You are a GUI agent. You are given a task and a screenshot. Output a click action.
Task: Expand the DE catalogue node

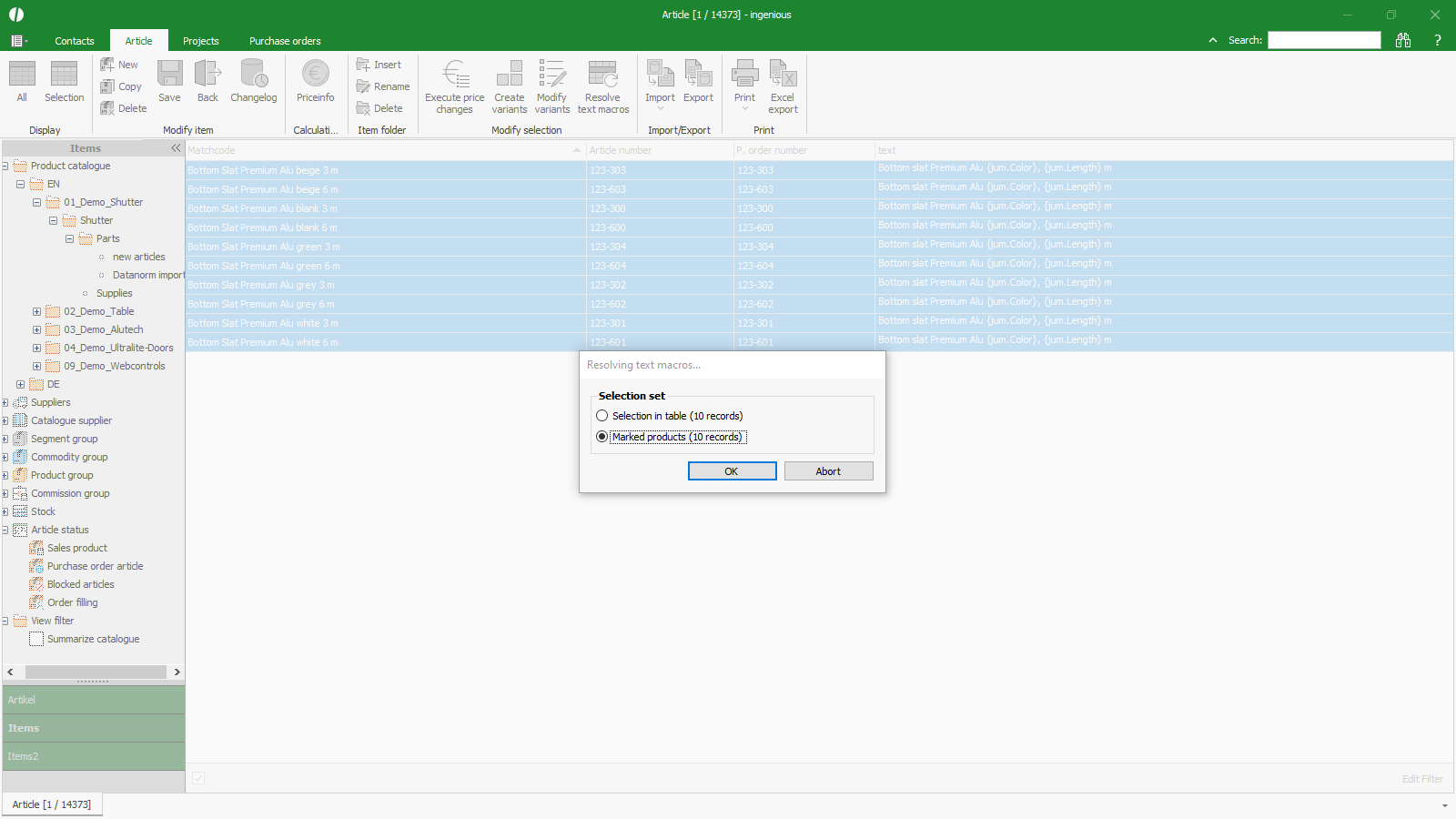20,384
